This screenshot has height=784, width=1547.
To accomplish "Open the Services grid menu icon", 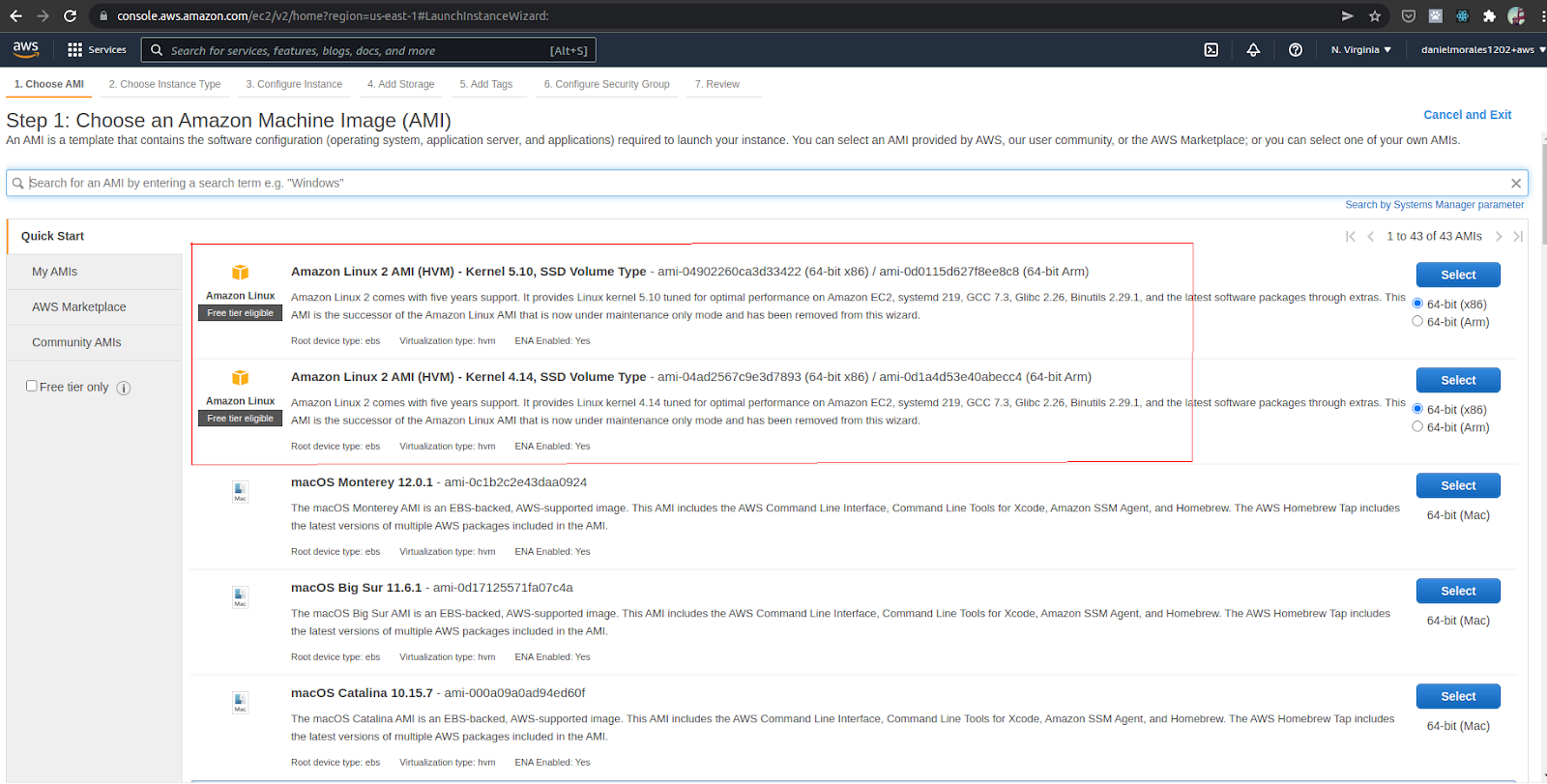I will click(74, 50).
